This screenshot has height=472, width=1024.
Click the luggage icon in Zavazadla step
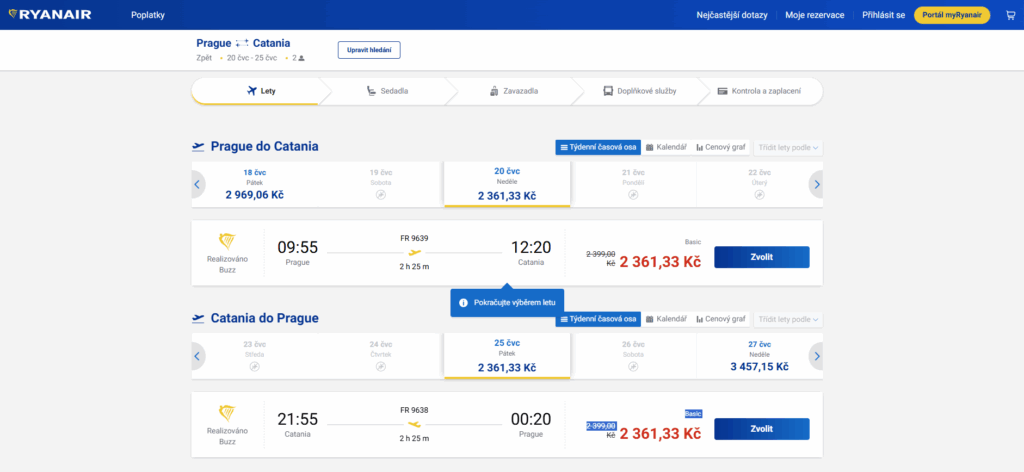pyautogui.click(x=494, y=91)
